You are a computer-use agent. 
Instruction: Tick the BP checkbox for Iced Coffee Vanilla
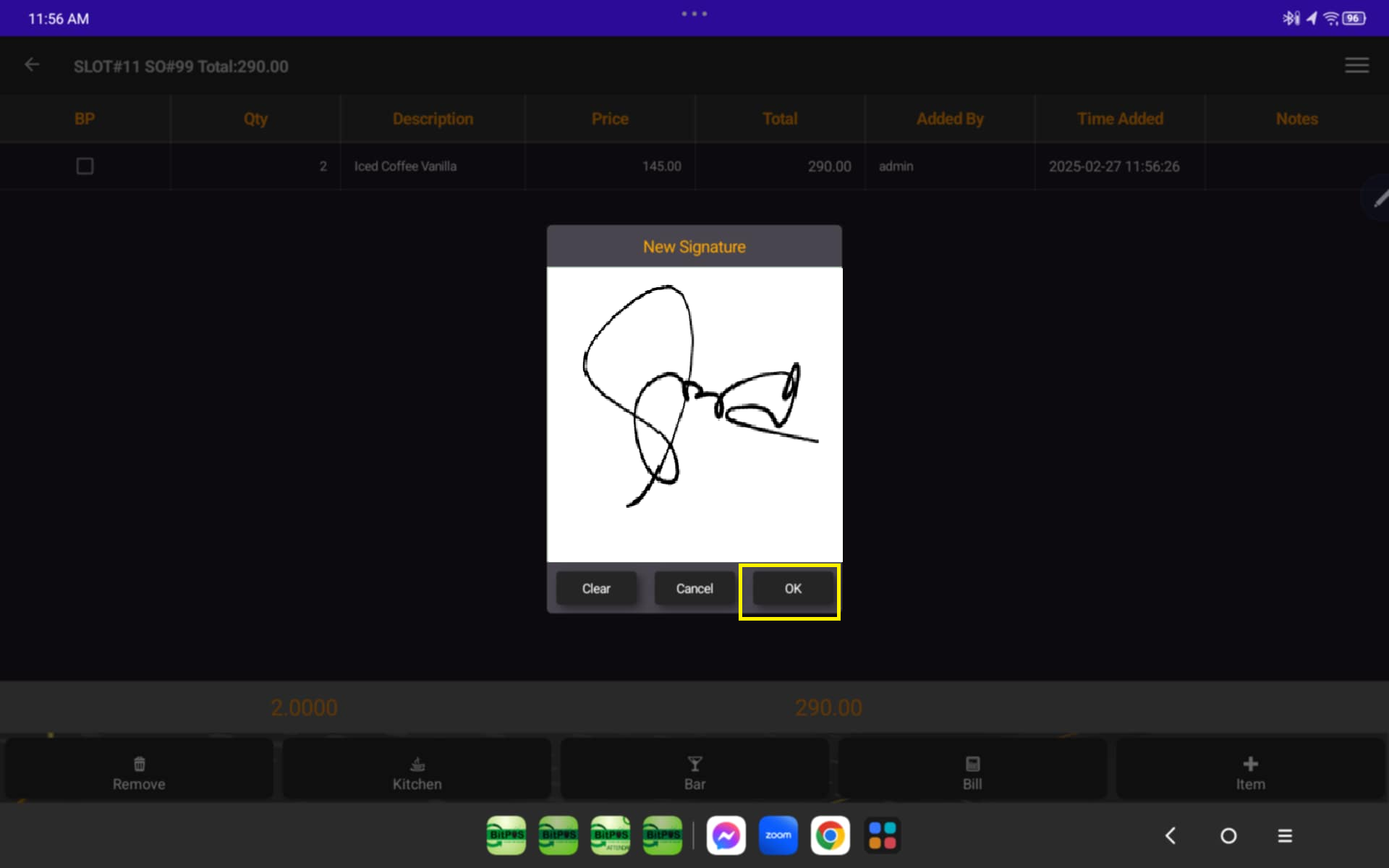tap(85, 166)
